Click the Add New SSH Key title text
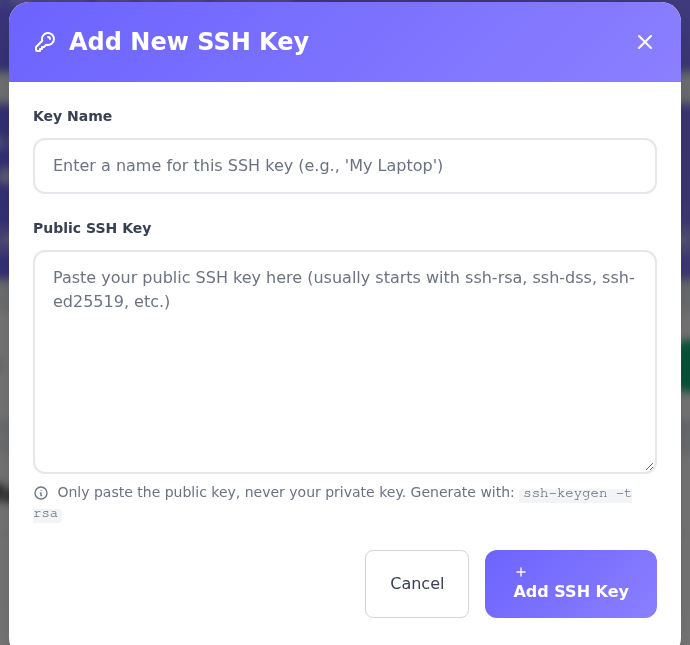Screen dimensions: 690x645 coord(189,42)
